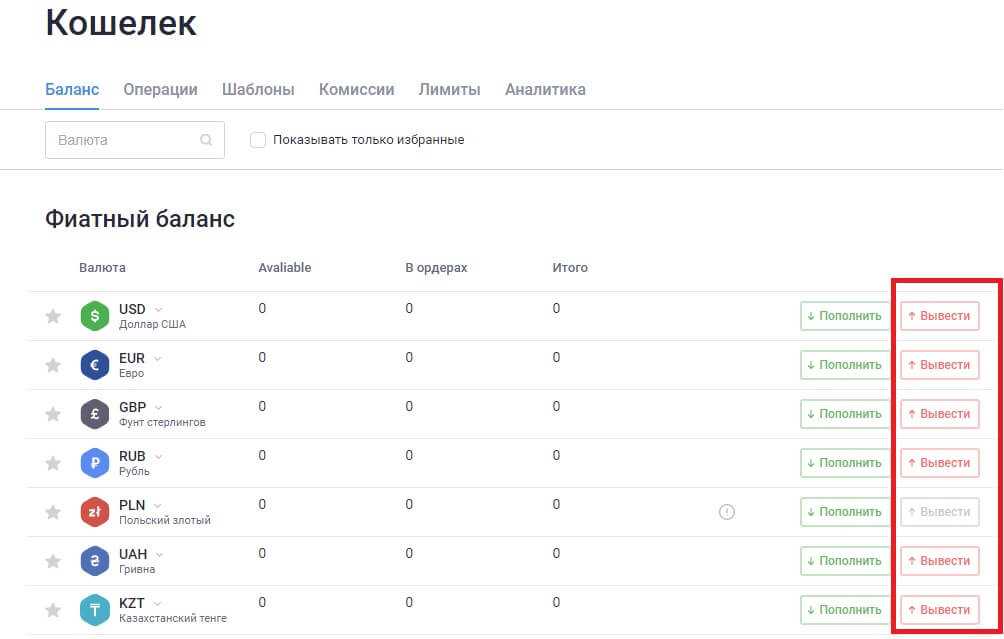This screenshot has height=639, width=1004.
Task: Click the info icon in PLN row
Action: [x=727, y=512]
